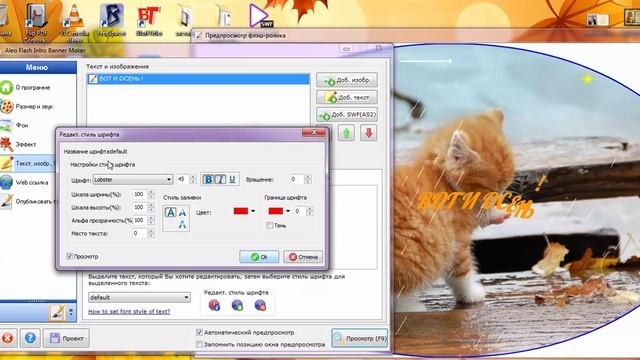Click the Просмотр (F9) preview button

[x=360, y=338]
